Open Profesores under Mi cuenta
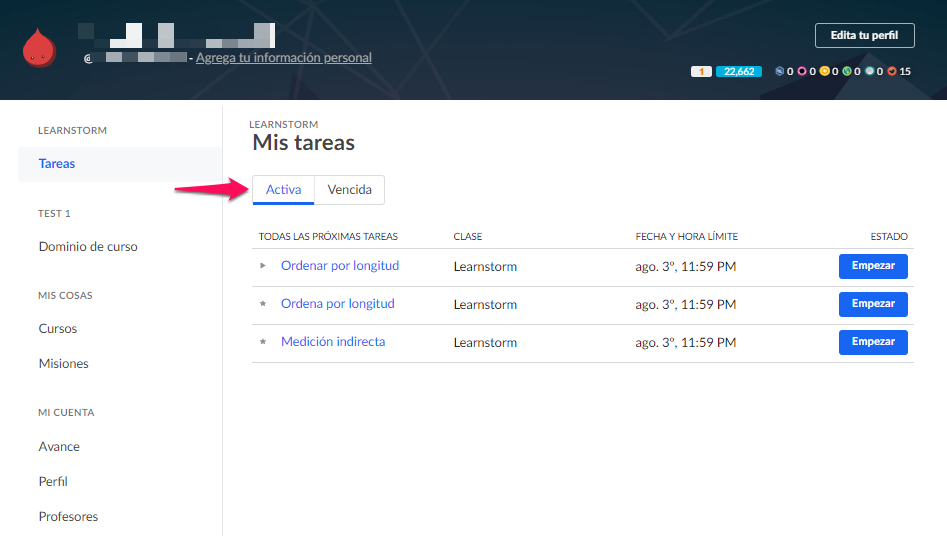Image resolution: width=947 pixels, height=536 pixels. [68, 517]
